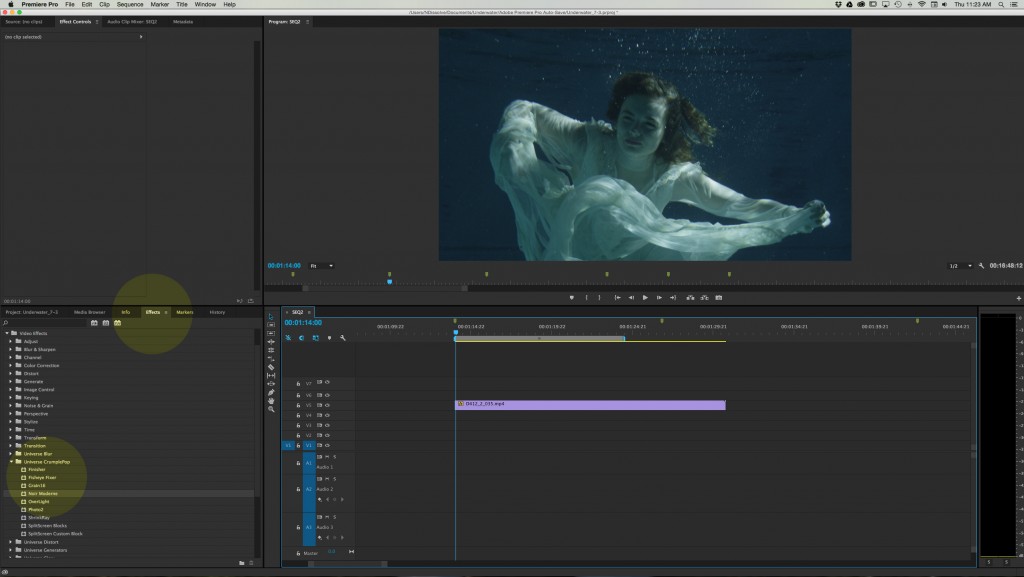Open timeline display settings wrench
This screenshot has width=1024, height=577.
(x=343, y=338)
